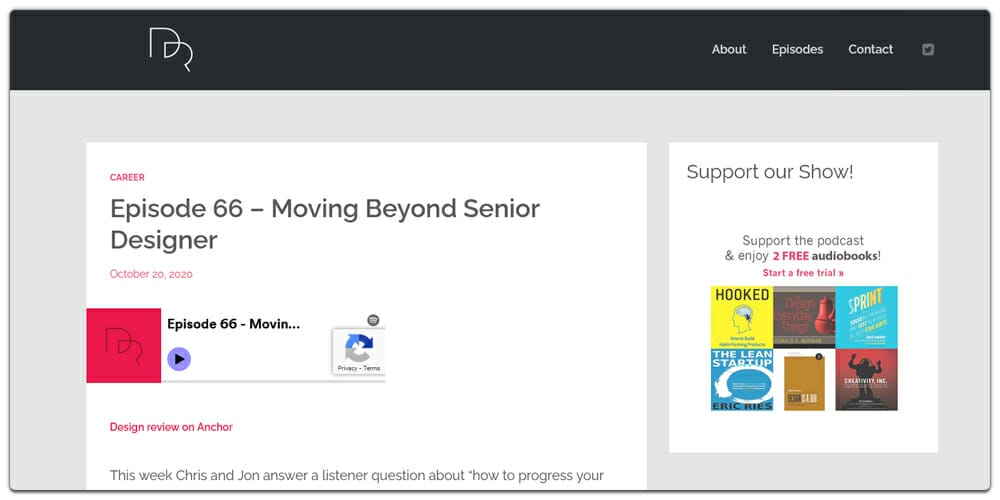Open the Twitter icon link
The height and width of the screenshot is (500, 1000).
[928, 50]
